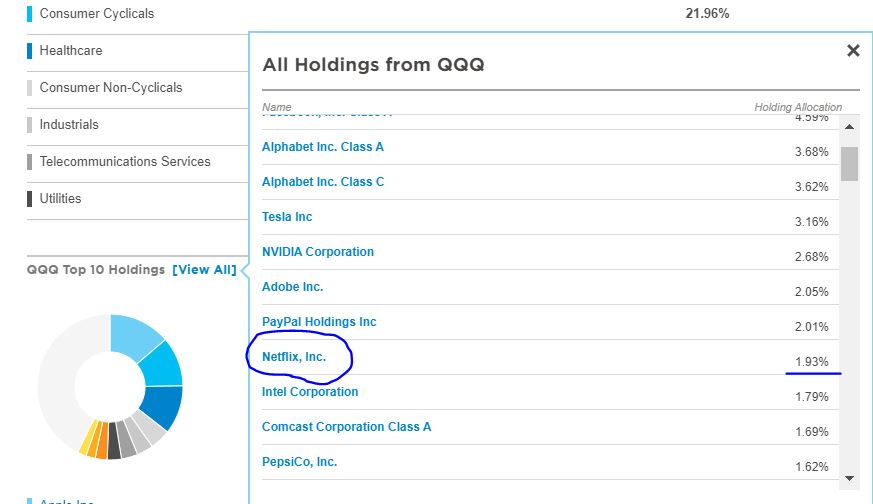The image size is (873, 504).
Task: Open Alphabet Inc. Class A holding
Action: point(323,147)
